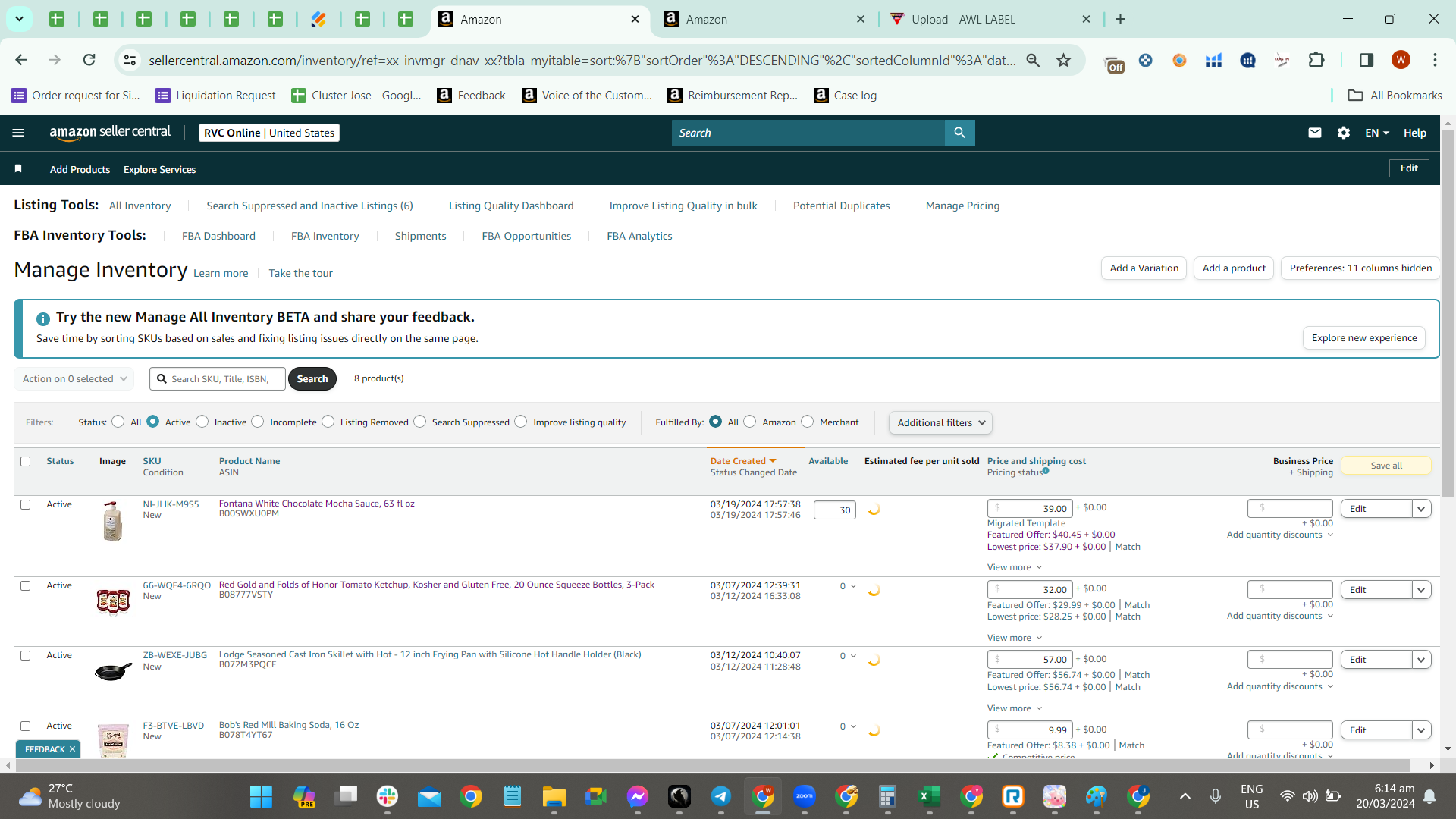Open Manage Pricing
Screen dimensions: 1456x819
962,206
